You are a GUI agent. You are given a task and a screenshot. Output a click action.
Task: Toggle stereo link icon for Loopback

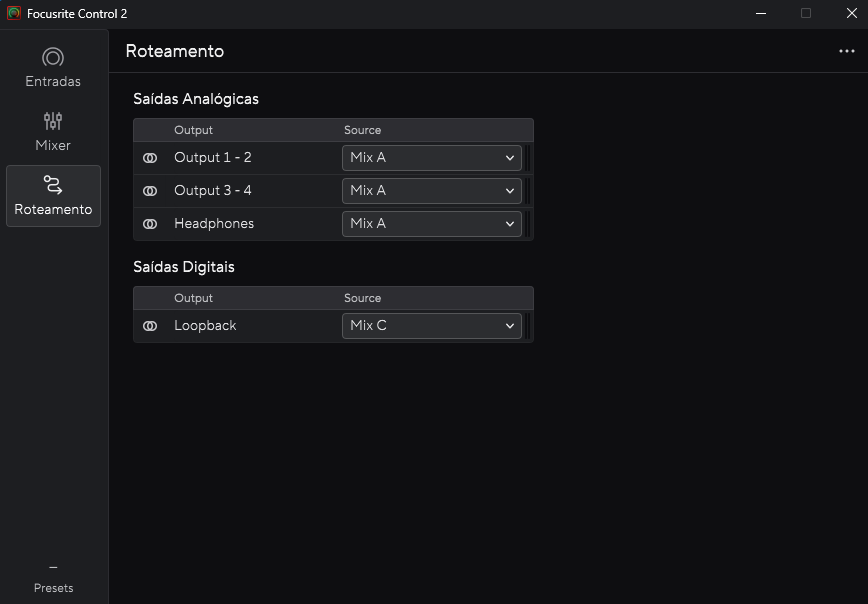click(150, 326)
